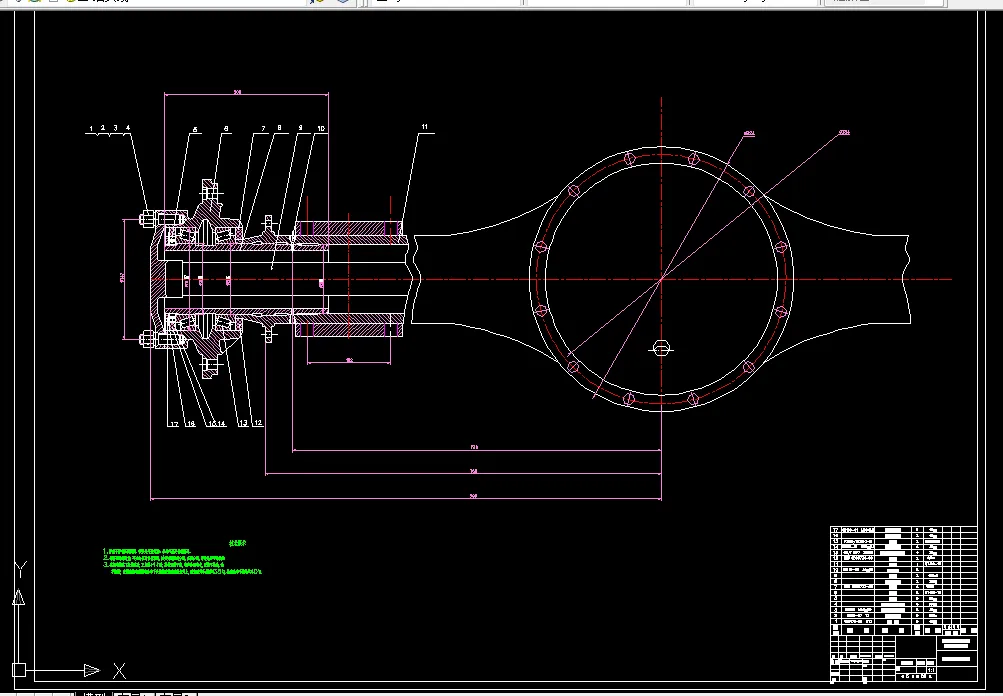Select part callout number 2
1003x696 pixels.
tap(102, 128)
